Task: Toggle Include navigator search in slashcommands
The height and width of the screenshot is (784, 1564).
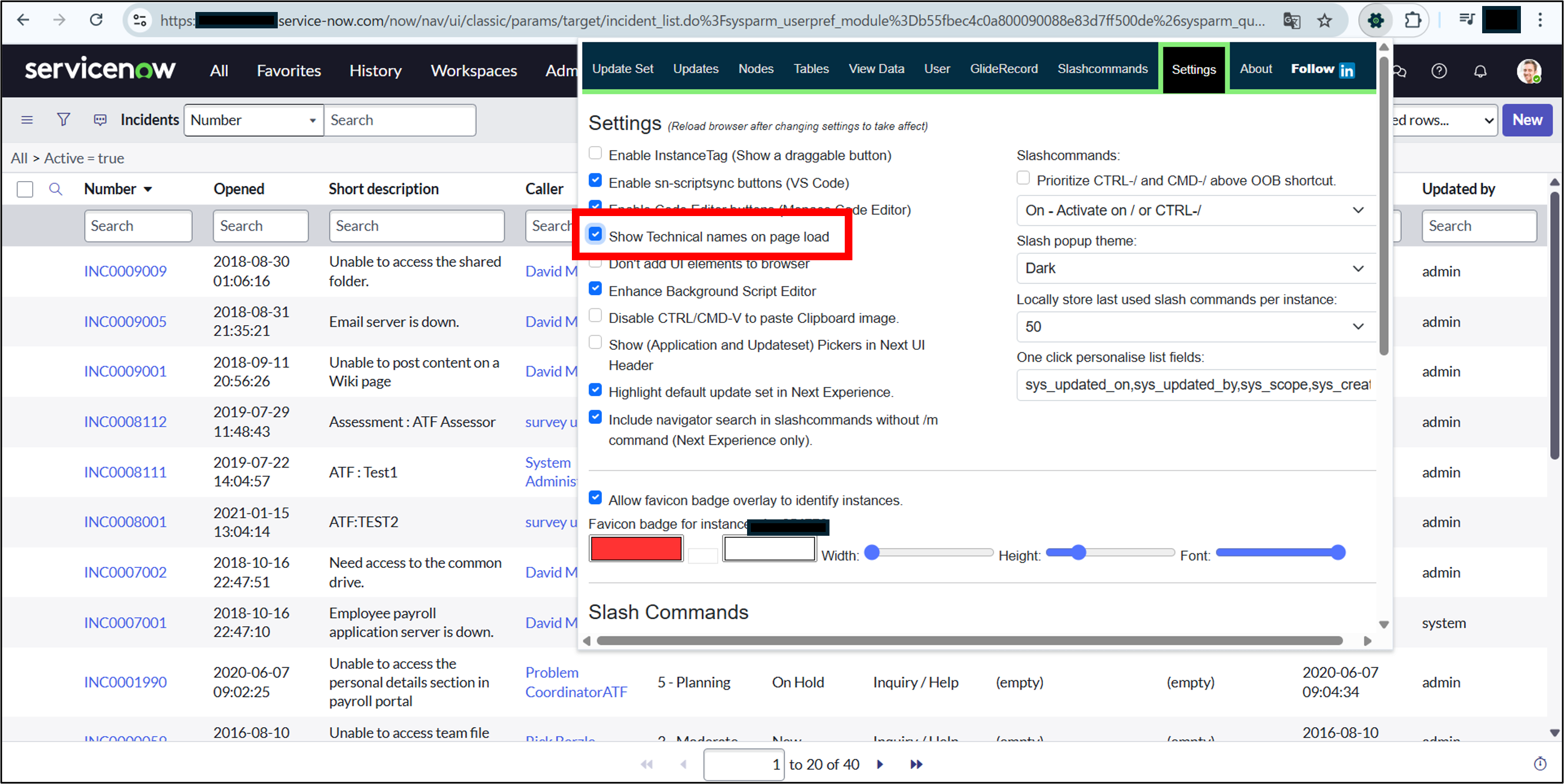Action: 595,417
